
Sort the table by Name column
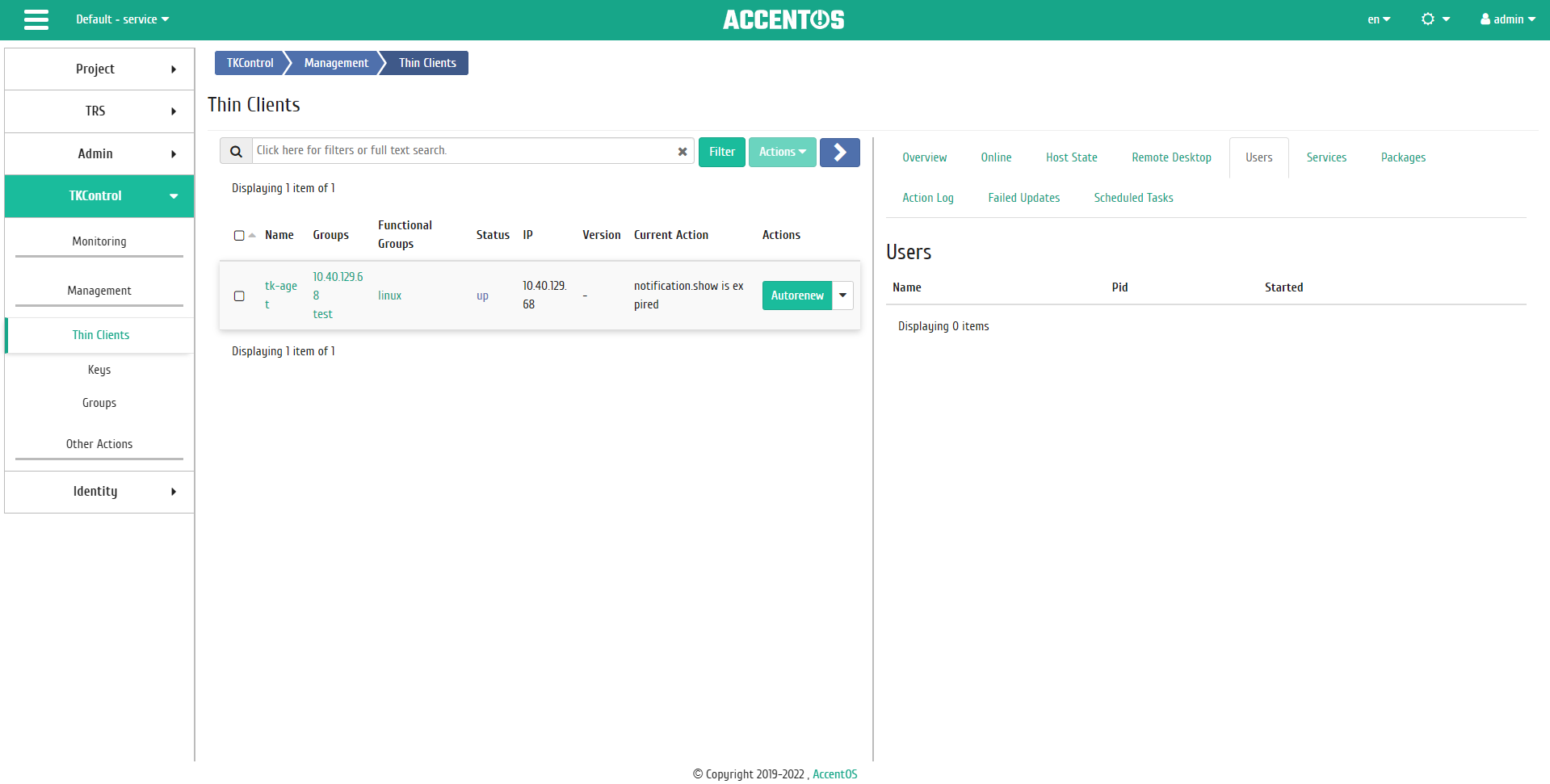[279, 235]
